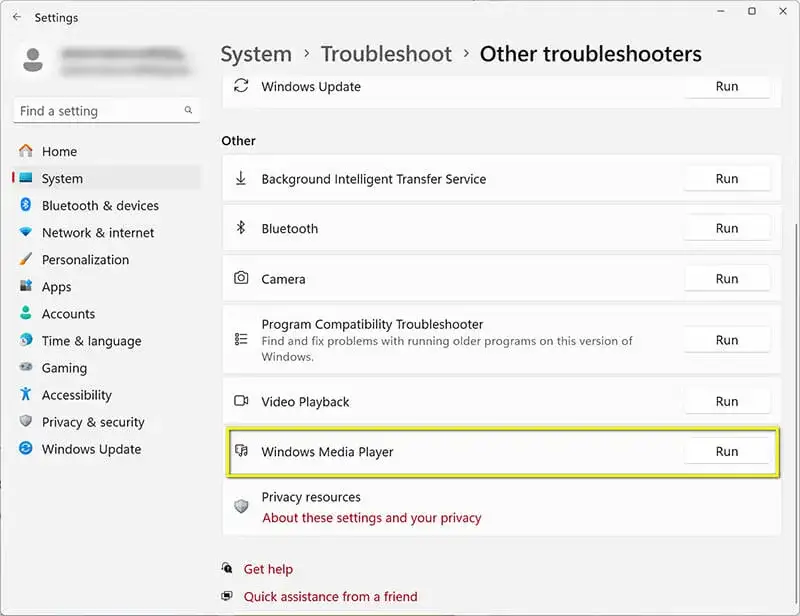This screenshot has width=800, height=616.
Task: Click the Camera icon in troubleshooter list
Action: click(240, 279)
